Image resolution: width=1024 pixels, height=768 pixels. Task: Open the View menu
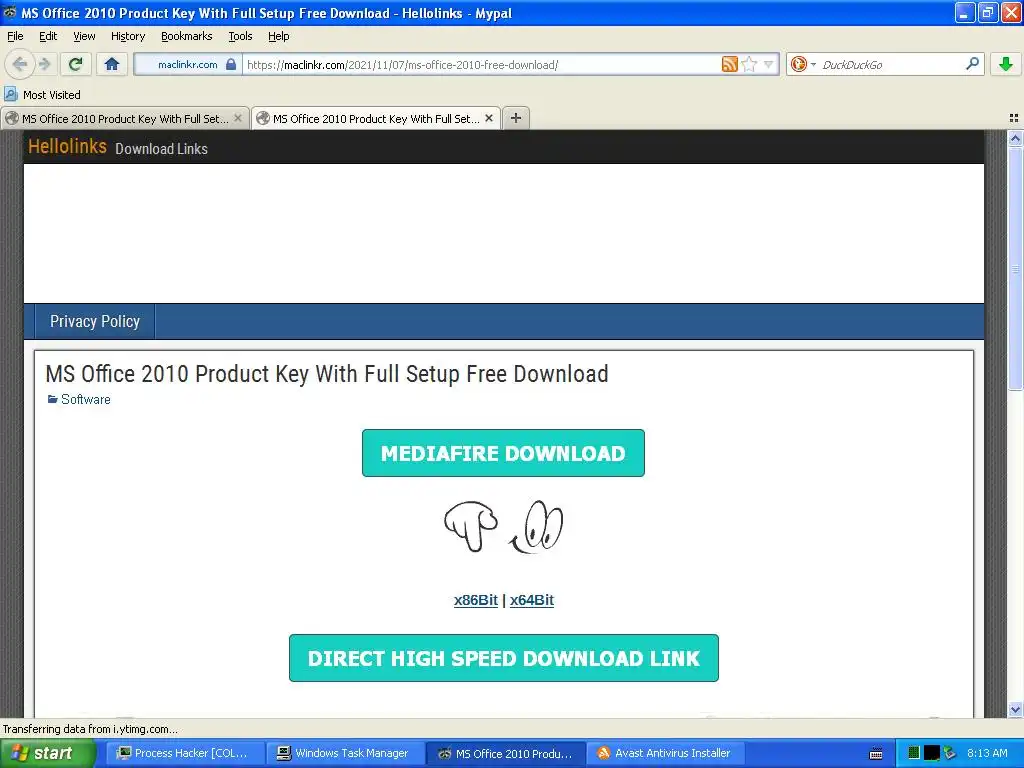(x=84, y=36)
